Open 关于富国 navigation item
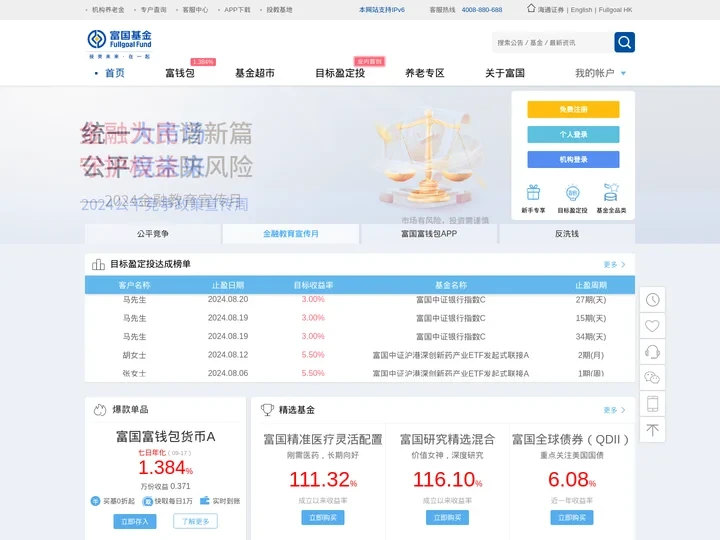720x540 pixels. click(505, 73)
